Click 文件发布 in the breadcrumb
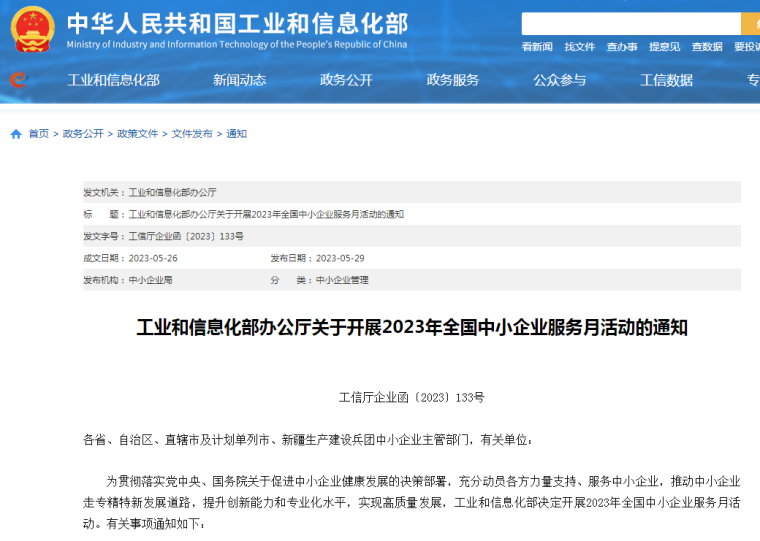Image resolution: width=760 pixels, height=541 pixels. click(192, 134)
